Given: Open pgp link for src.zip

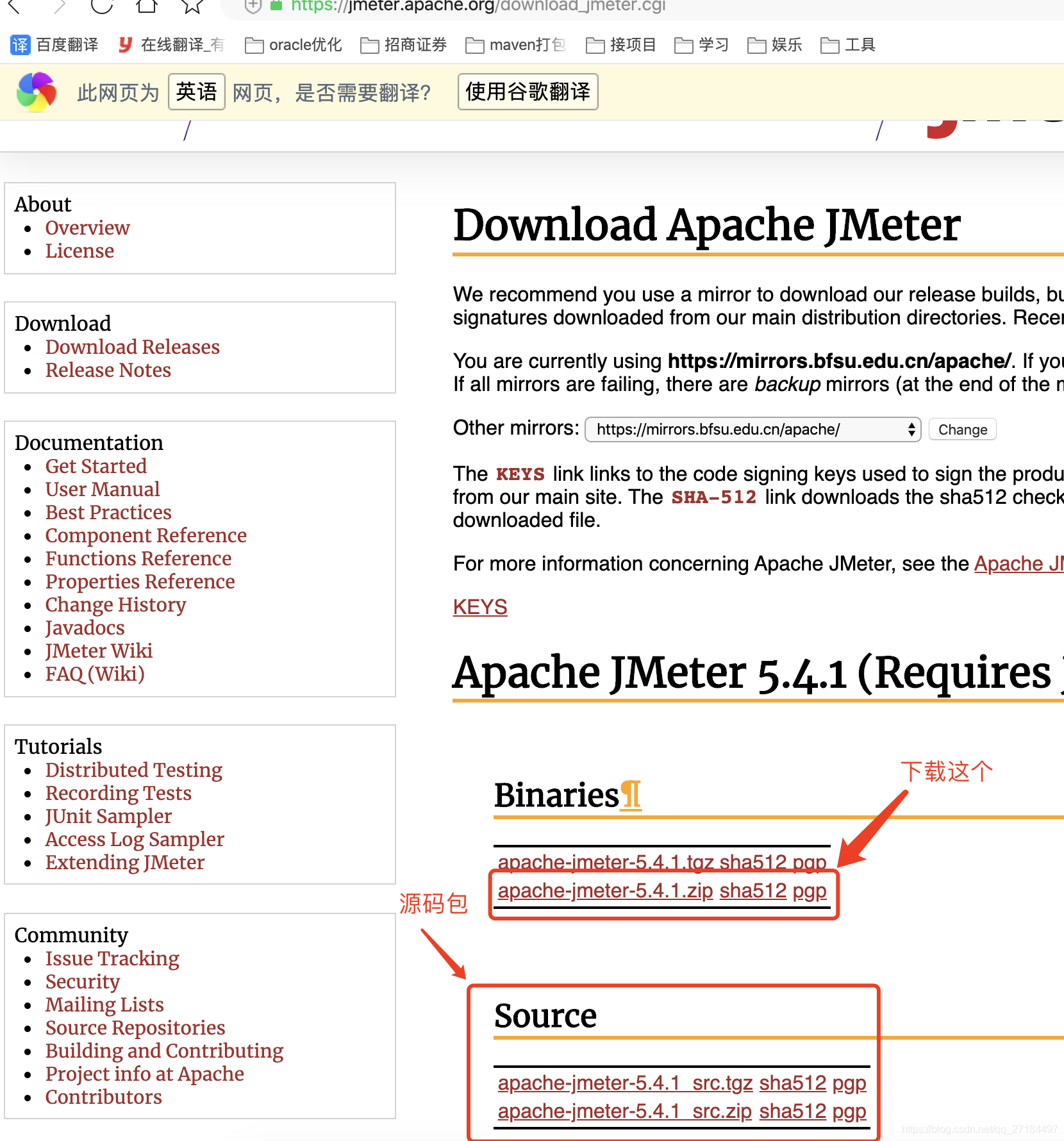Looking at the screenshot, I should coord(849,1111).
